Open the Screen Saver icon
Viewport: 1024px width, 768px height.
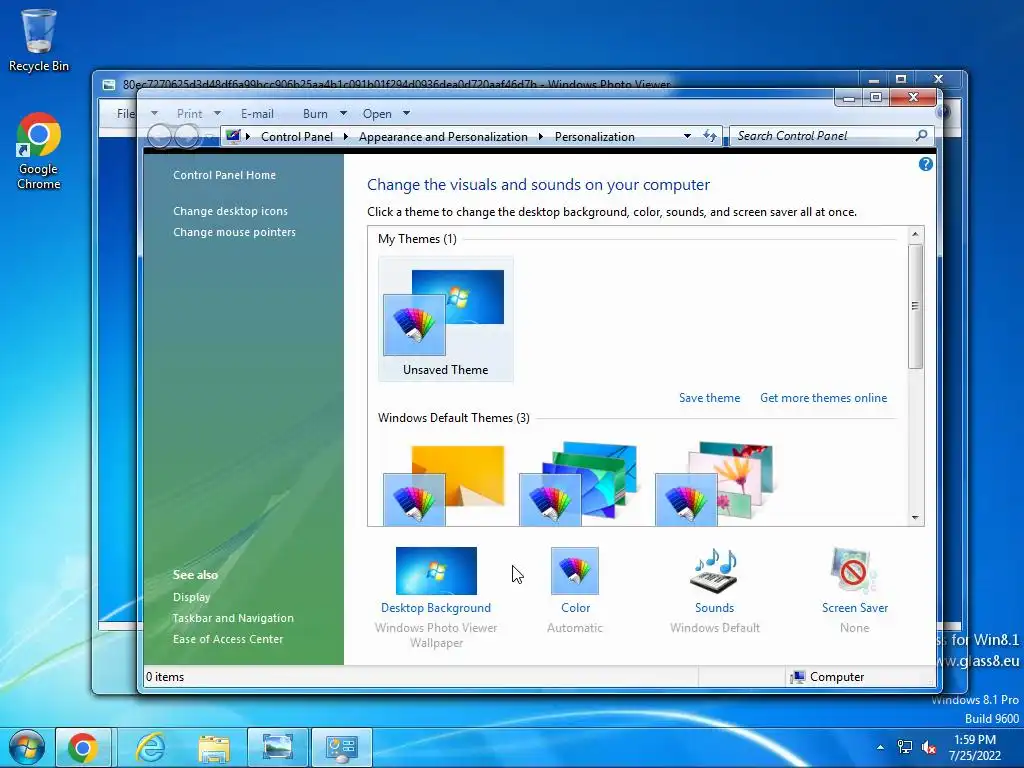[854, 571]
